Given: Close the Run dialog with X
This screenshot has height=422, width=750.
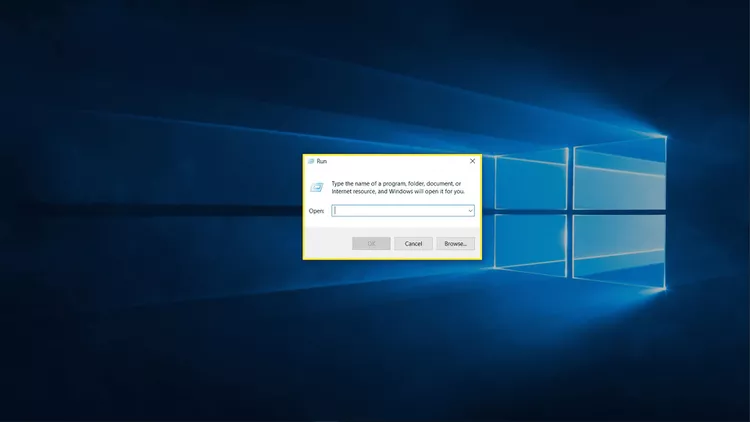Looking at the screenshot, I should (473, 161).
